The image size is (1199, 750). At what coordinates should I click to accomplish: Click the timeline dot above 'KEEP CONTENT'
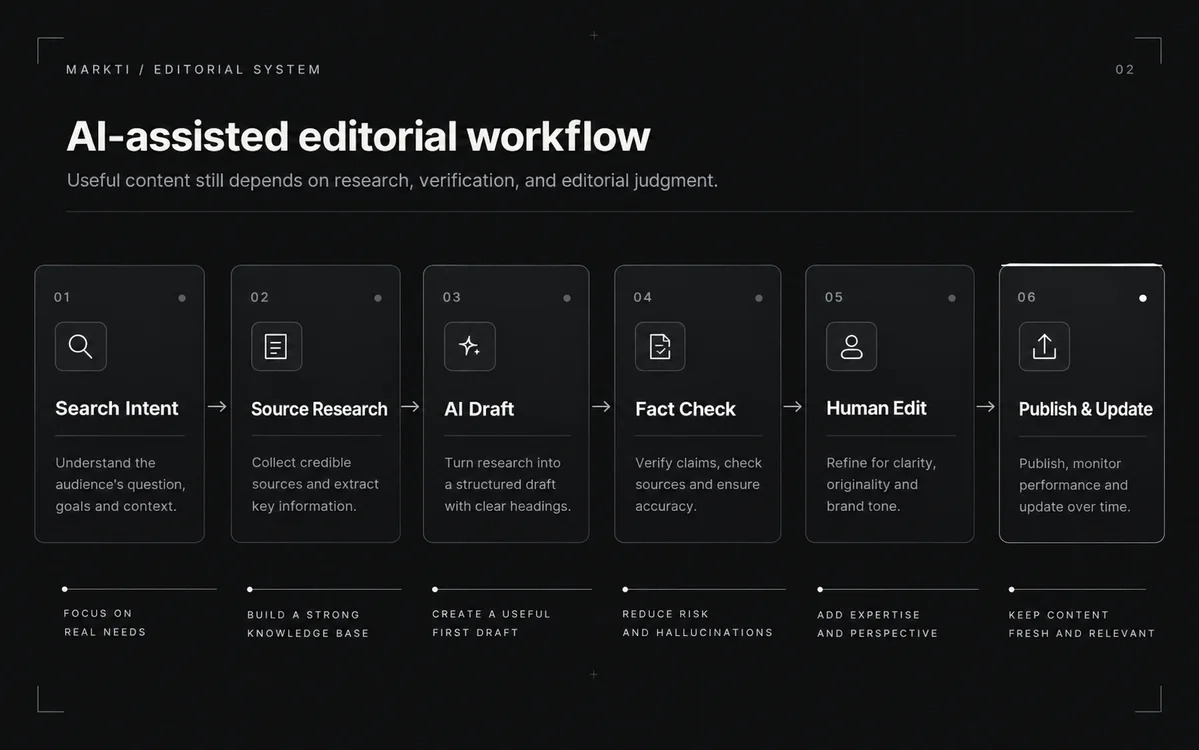point(1012,589)
